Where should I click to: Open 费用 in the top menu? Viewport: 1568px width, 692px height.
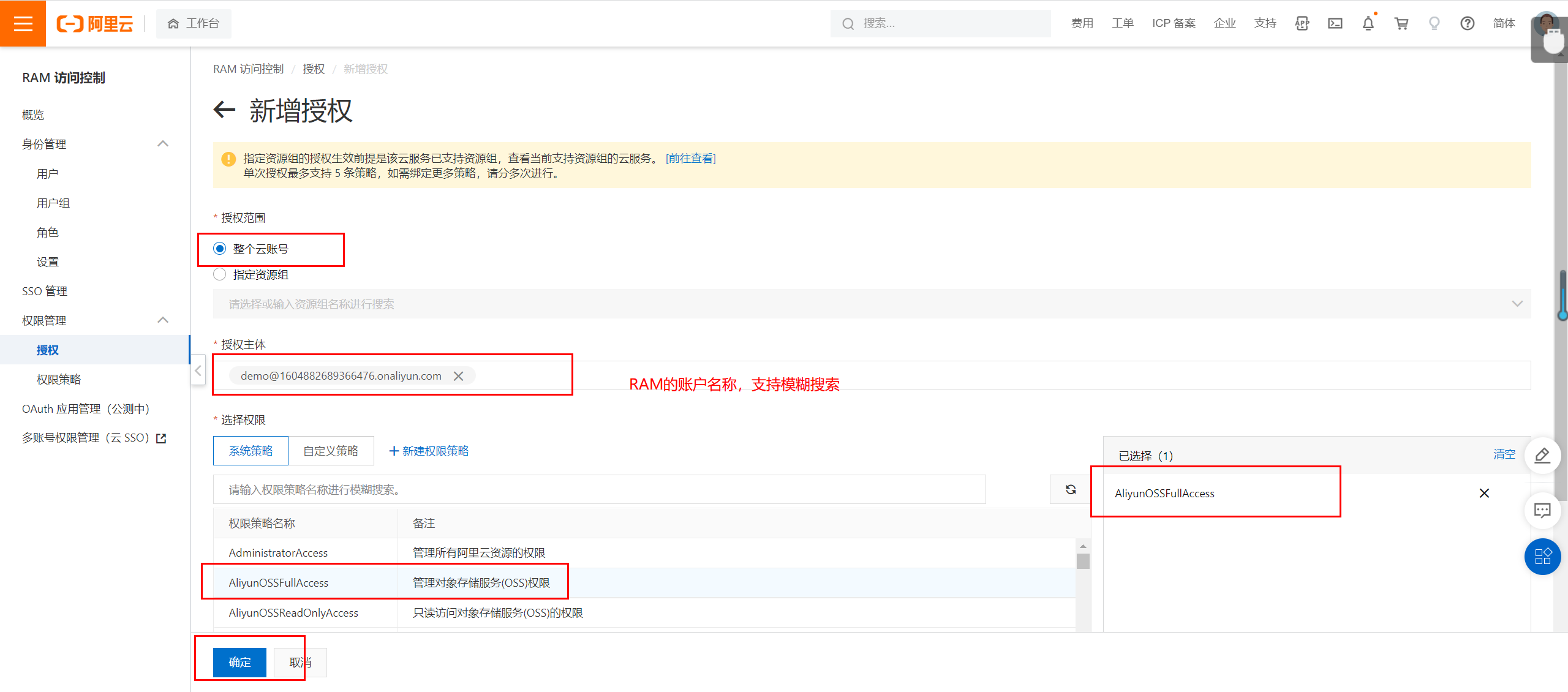1082,23
